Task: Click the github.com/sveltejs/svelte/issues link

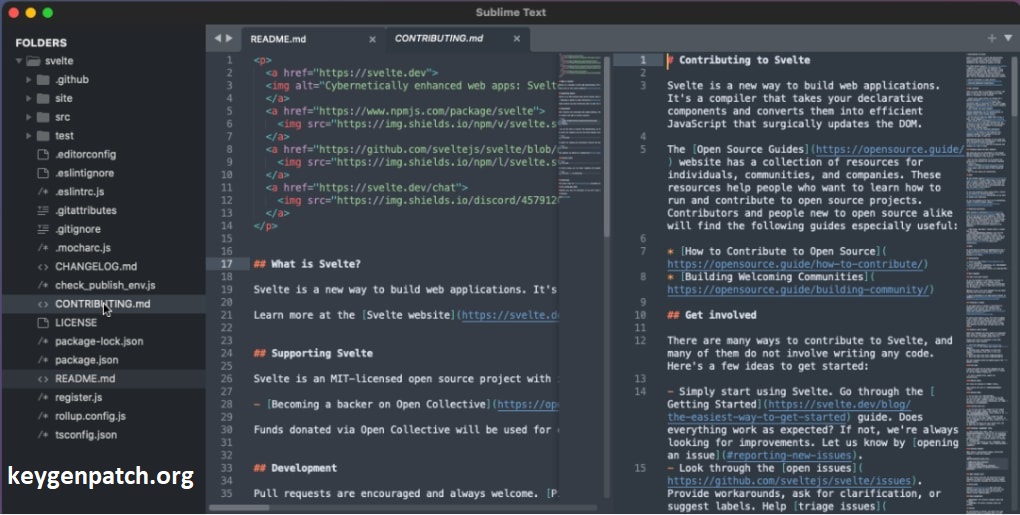Action: pyautogui.click(x=788, y=481)
